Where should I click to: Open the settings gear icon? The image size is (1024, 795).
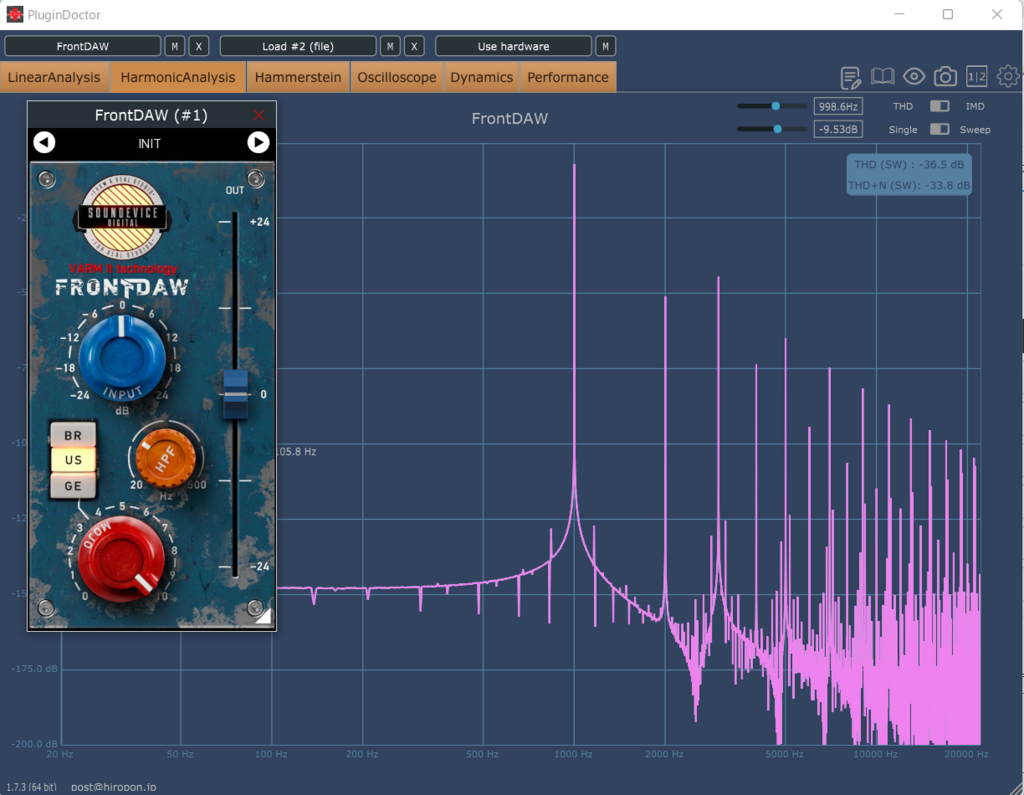coord(1008,76)
